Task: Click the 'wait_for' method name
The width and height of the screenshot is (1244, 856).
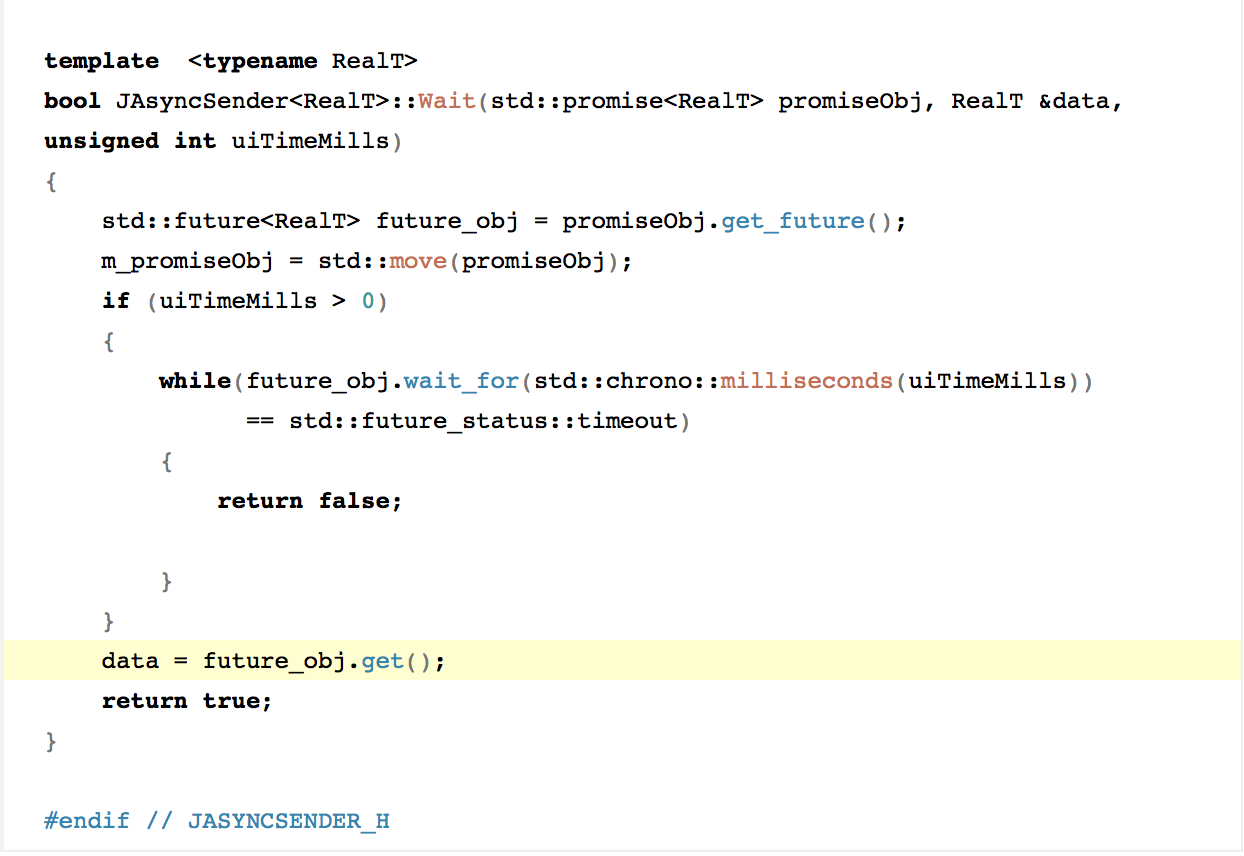Action: (x=462, y=381)
